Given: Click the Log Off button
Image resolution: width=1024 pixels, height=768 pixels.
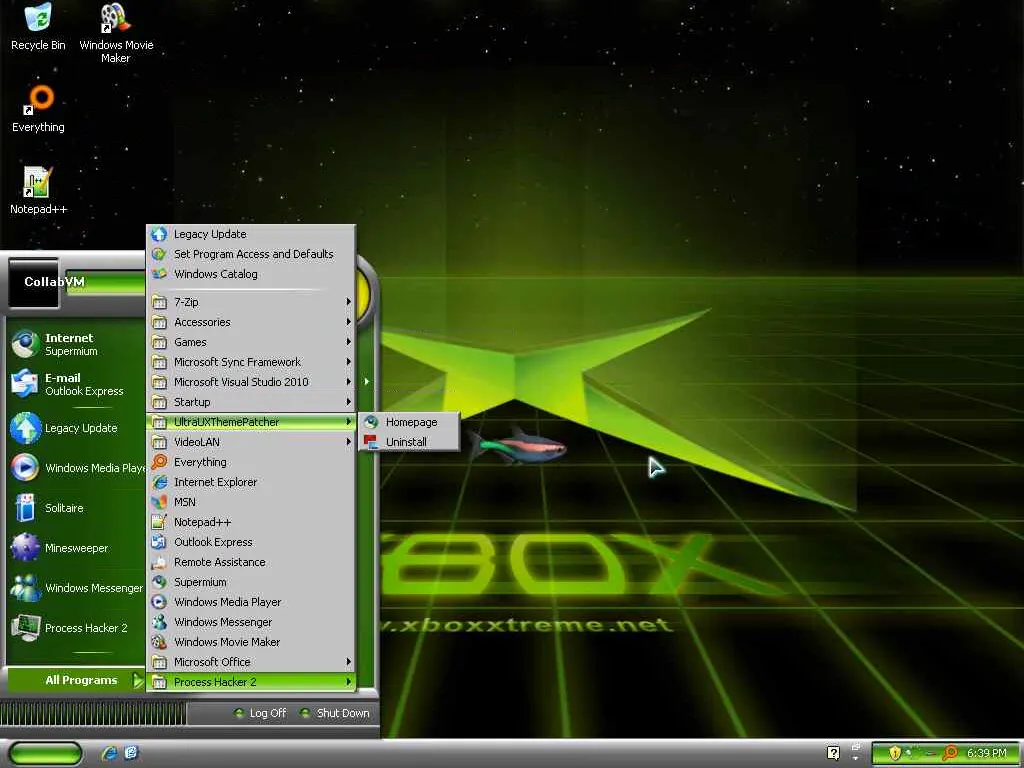Looking at the screenshot, I should 260,713.
